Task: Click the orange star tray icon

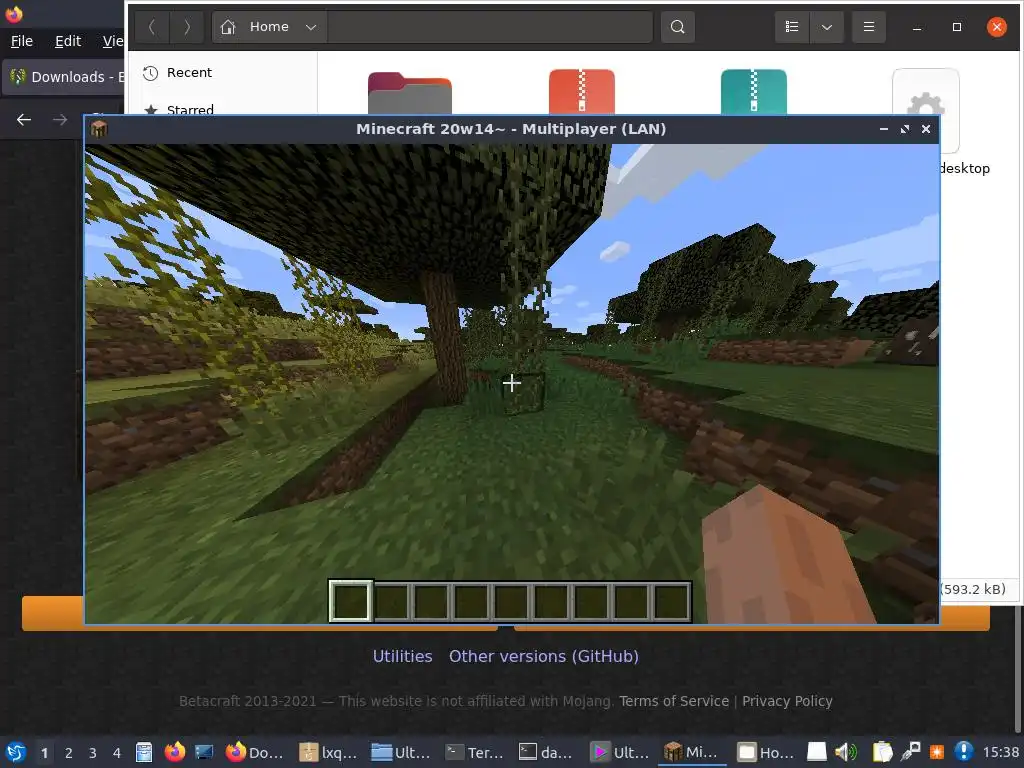Action: coord(936,752)
